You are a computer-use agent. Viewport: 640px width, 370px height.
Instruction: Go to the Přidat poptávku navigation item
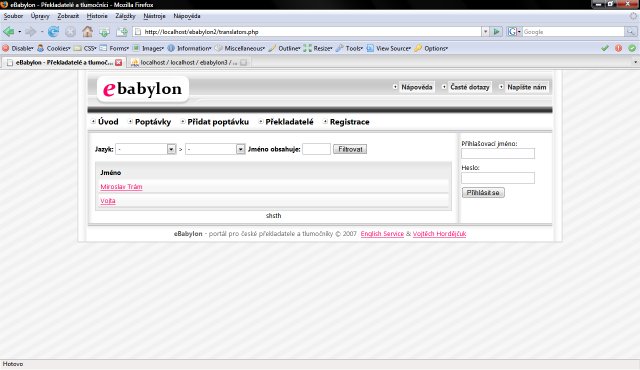click(x=218, y=122)
